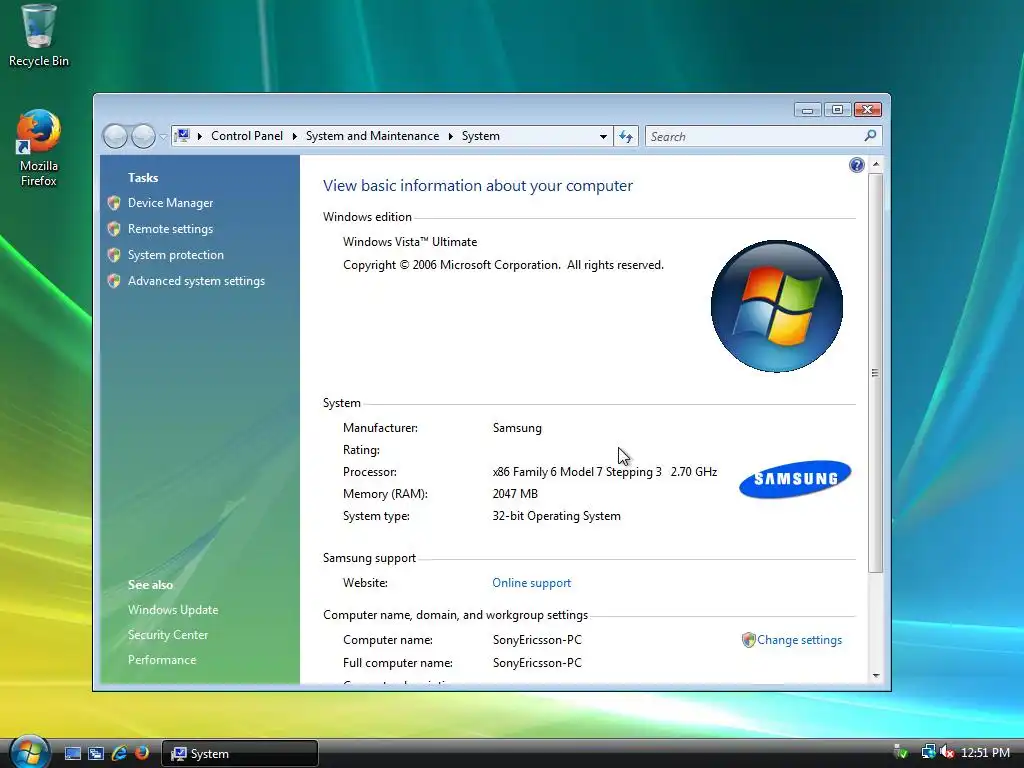Viewport: 1024px width, 768px height.
Task: Click the 32-bit Operating System value
Action: tap(556, 516)
